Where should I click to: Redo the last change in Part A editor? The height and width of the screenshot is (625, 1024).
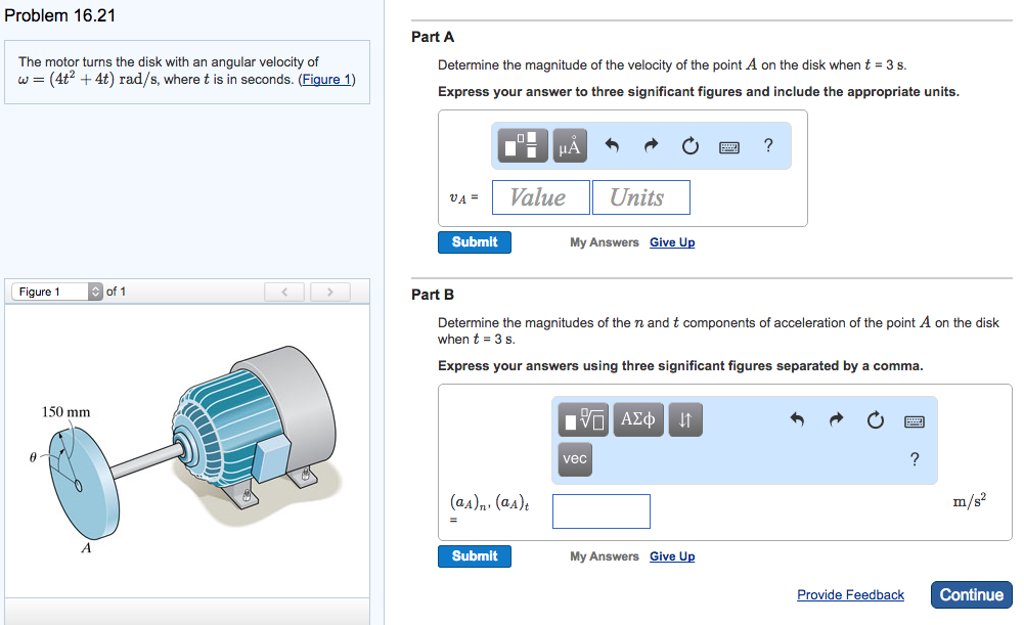[x=650, y=145]
